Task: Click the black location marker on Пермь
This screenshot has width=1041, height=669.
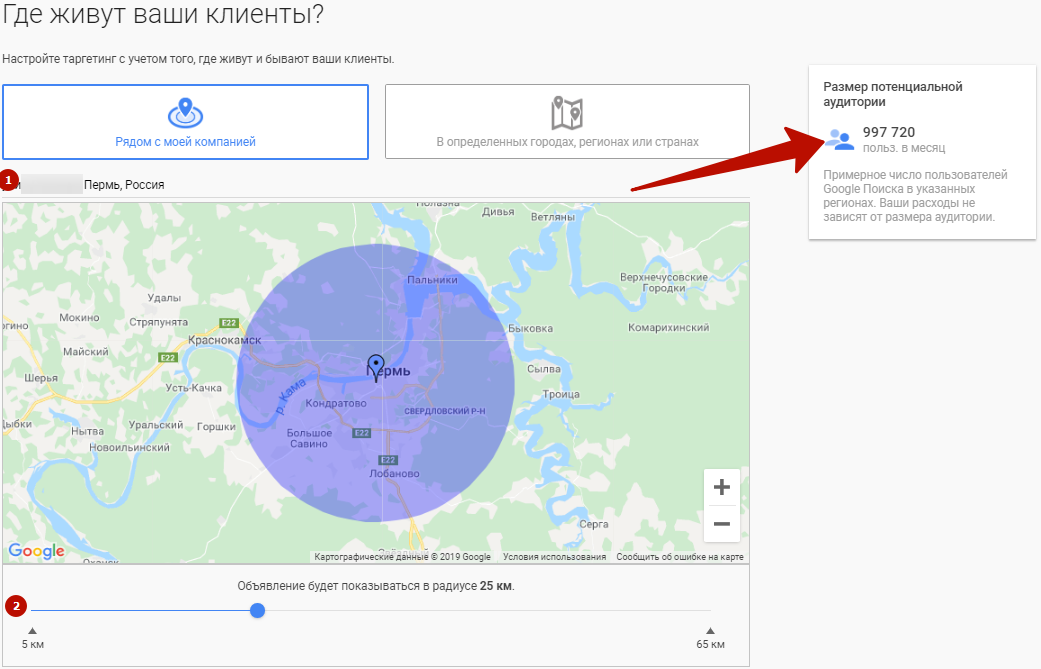Action: pyautogui.click(x=376, y=368)
